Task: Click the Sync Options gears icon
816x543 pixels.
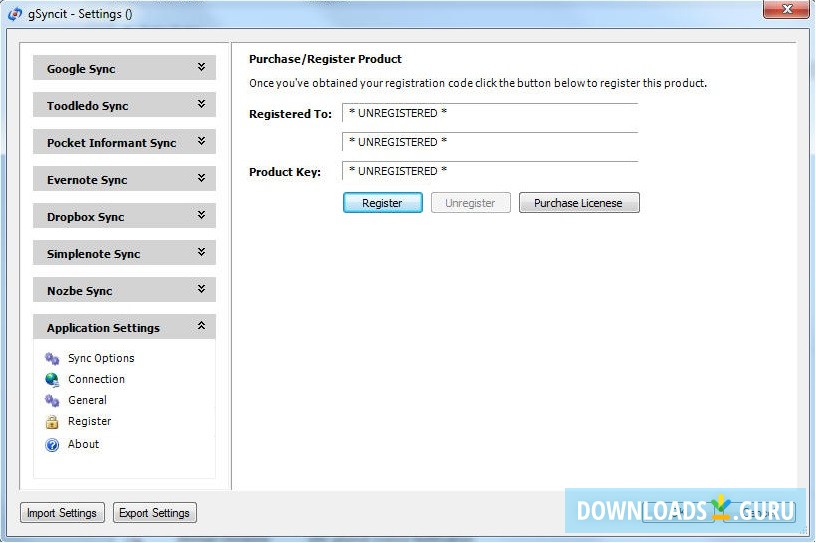Action: point(52,359)
